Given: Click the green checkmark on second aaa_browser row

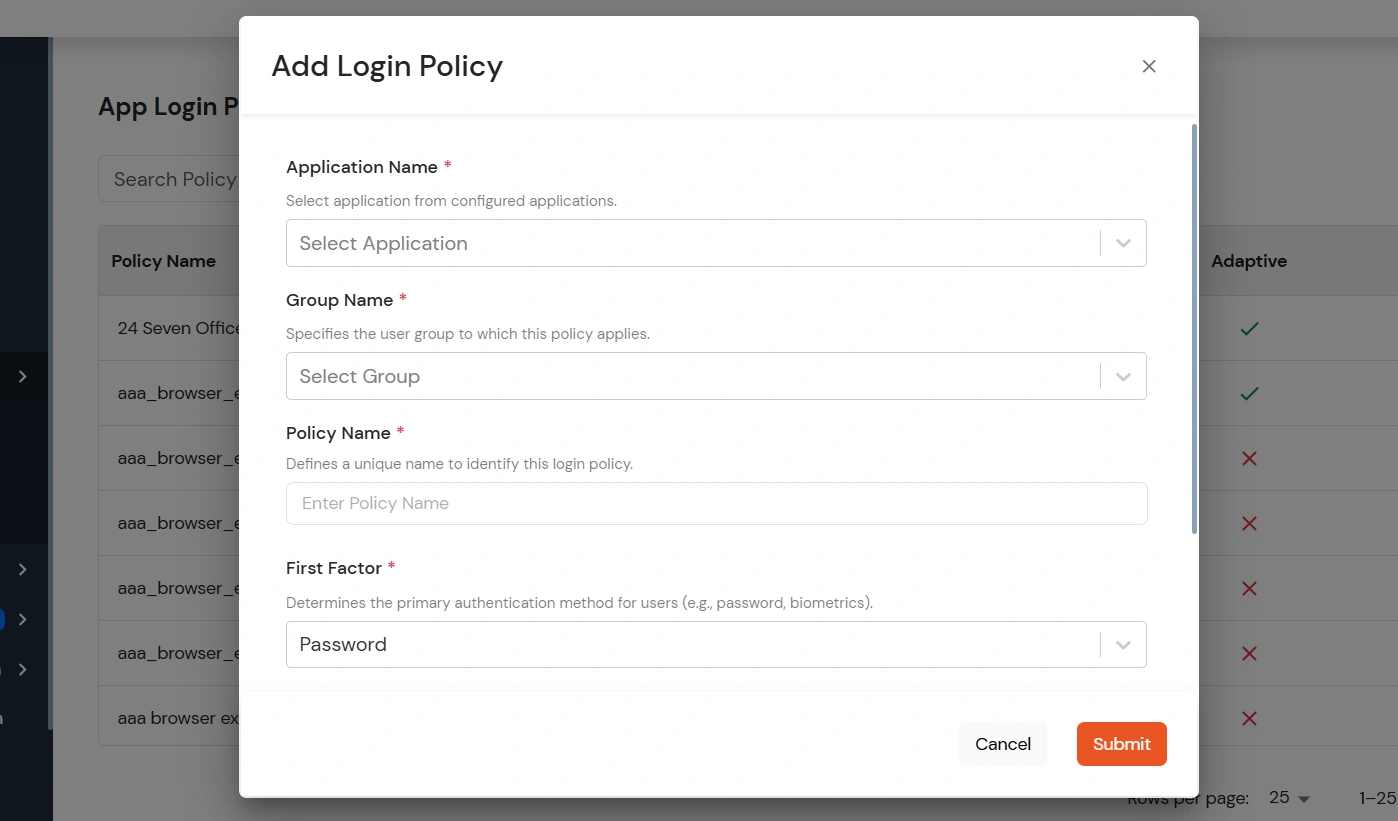Looking at the screenshot, I should (x=1249, y=392).
